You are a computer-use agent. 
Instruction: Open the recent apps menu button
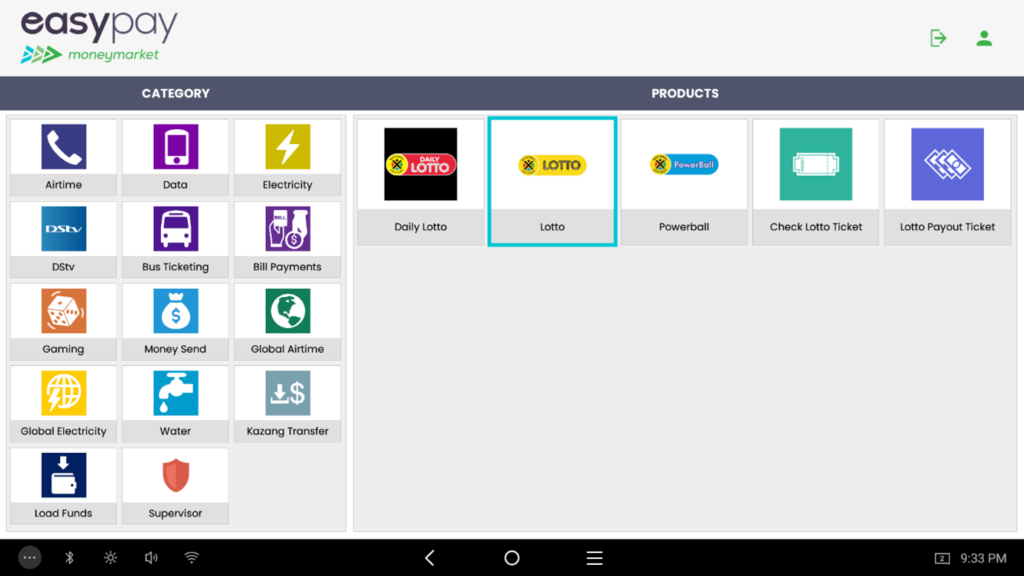594,558
